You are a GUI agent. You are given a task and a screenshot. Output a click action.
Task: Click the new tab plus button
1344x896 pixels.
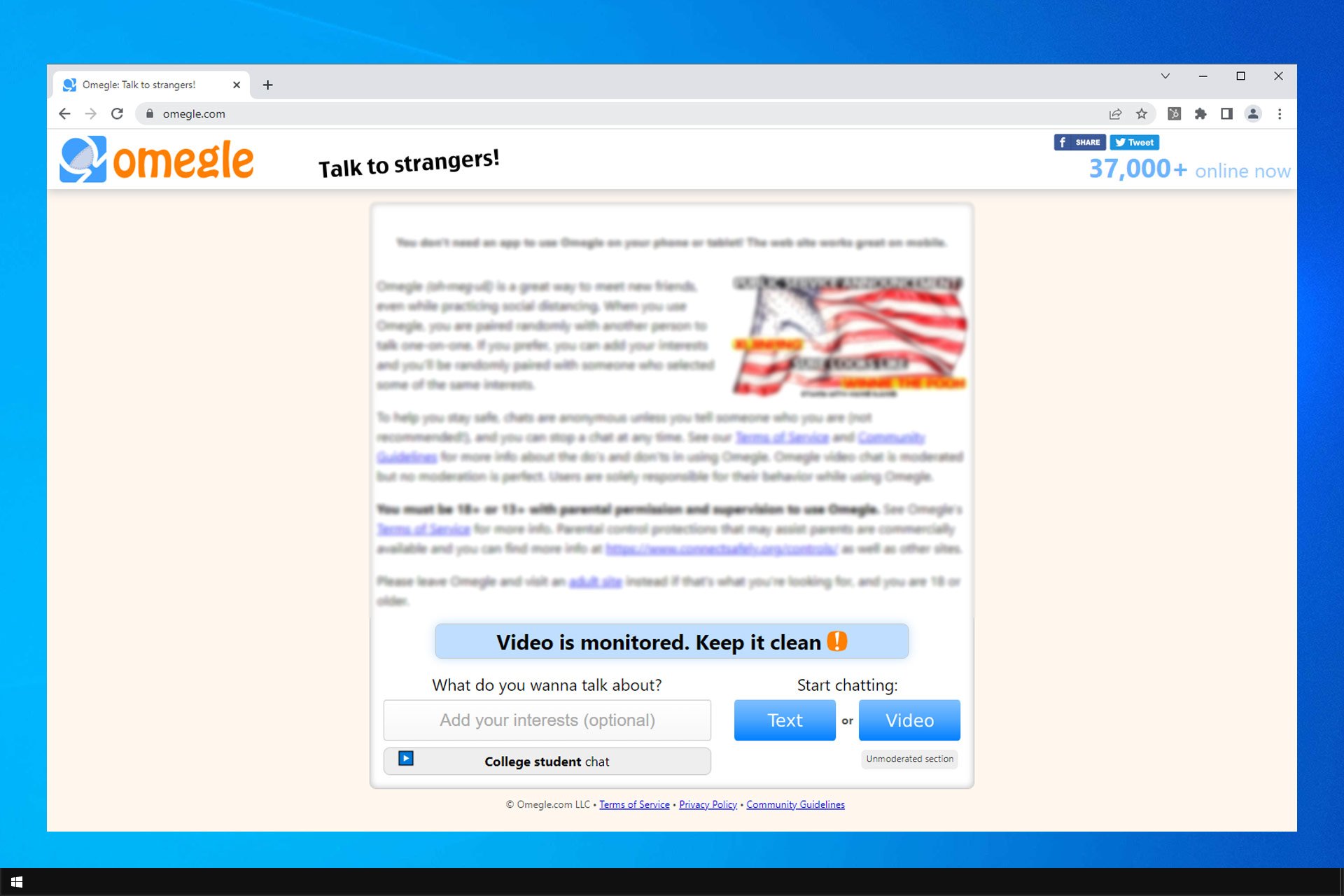coord(269,85)
